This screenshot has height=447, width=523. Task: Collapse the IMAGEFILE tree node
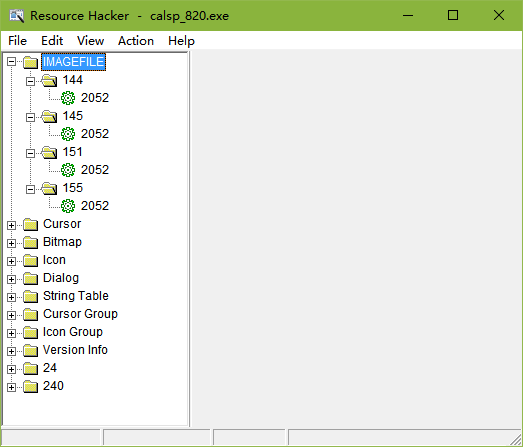[11, 62]
